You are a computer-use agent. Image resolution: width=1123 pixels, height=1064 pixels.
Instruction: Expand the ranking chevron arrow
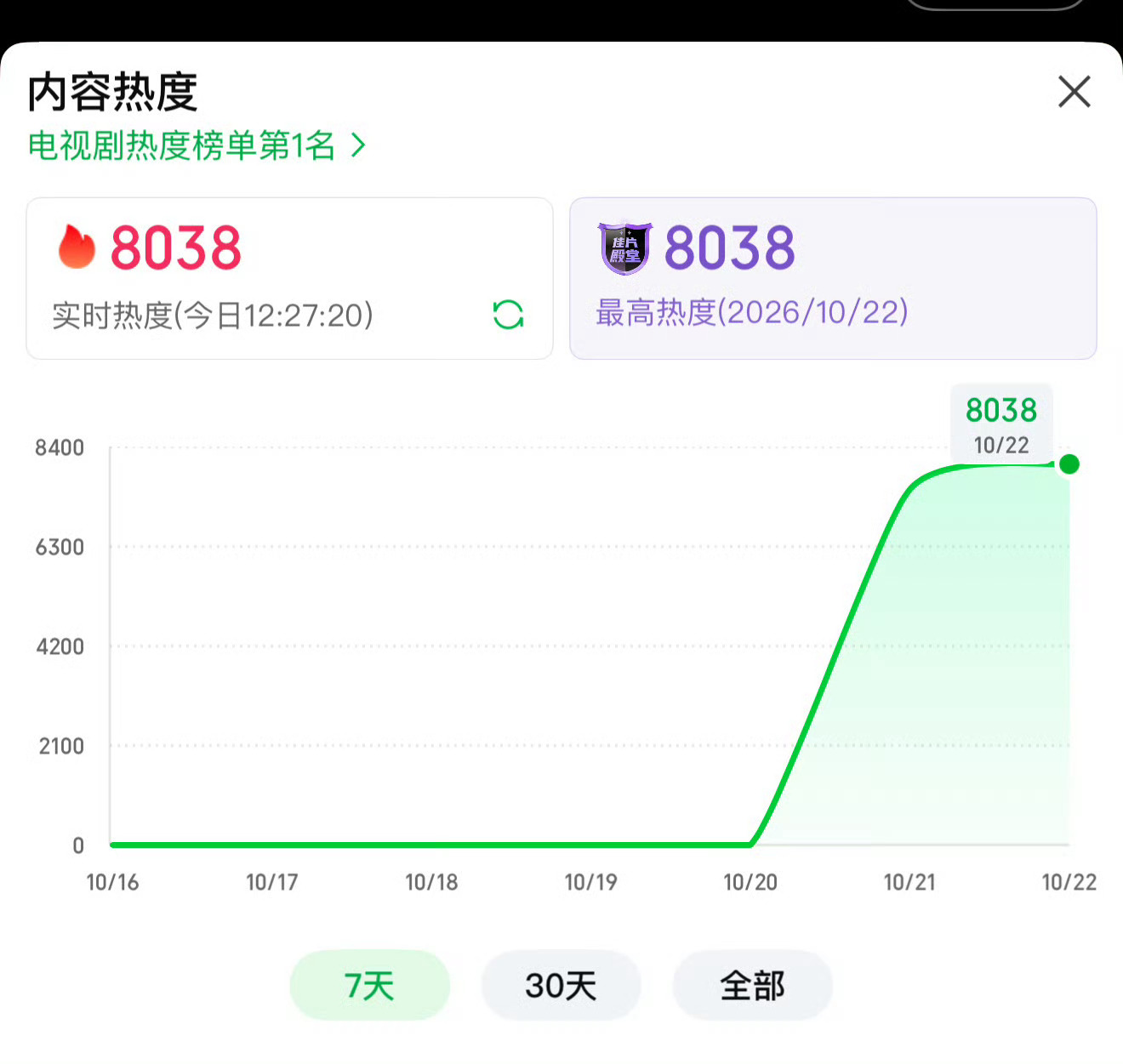[x=359, y=145]
